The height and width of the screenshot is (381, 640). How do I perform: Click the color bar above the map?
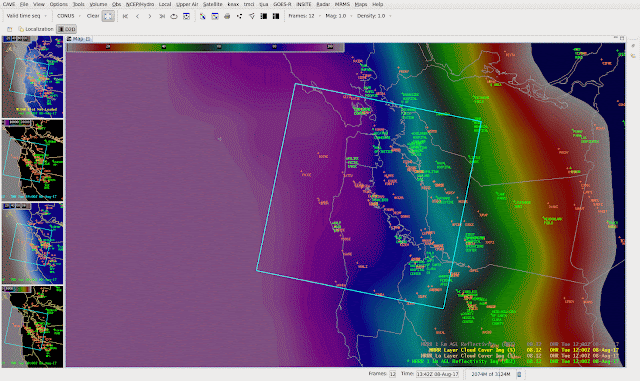[x=206, y=47]
